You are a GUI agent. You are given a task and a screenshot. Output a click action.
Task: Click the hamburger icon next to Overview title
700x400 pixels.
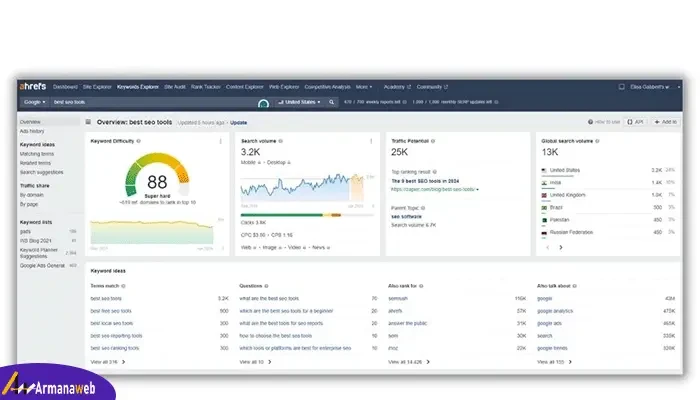[x=88, y=122]
